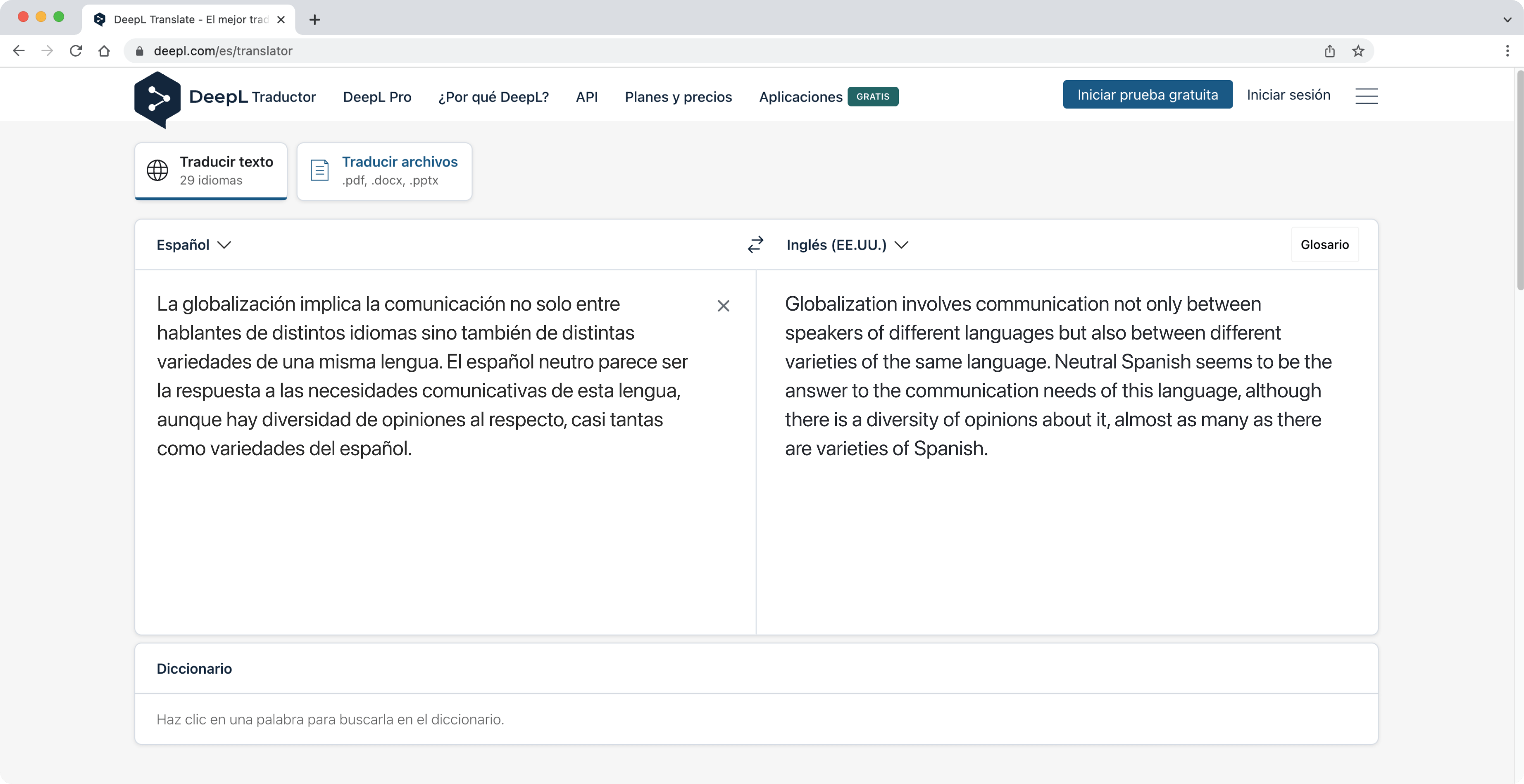Viewport: 1524px width, 784px height.
Task: Open the Español source language dropdown
Action: click(192, 244)
